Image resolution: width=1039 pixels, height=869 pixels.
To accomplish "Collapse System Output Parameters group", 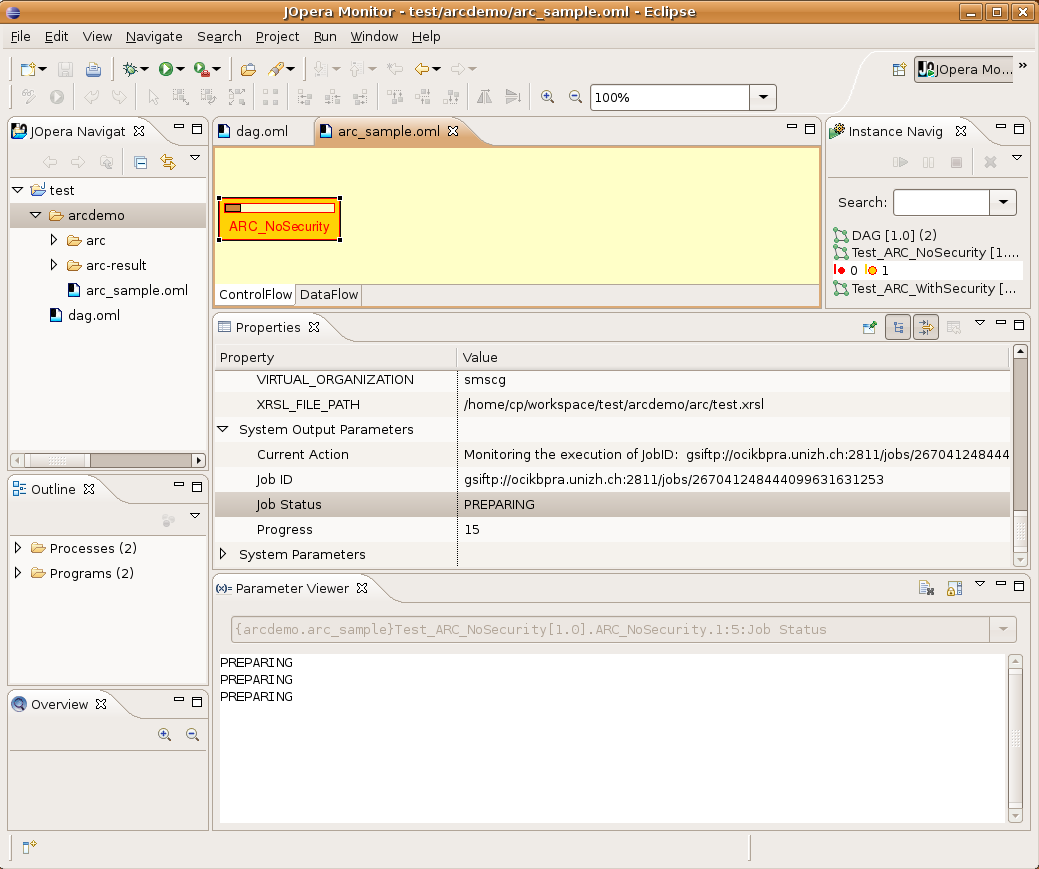I will [223, 430].
